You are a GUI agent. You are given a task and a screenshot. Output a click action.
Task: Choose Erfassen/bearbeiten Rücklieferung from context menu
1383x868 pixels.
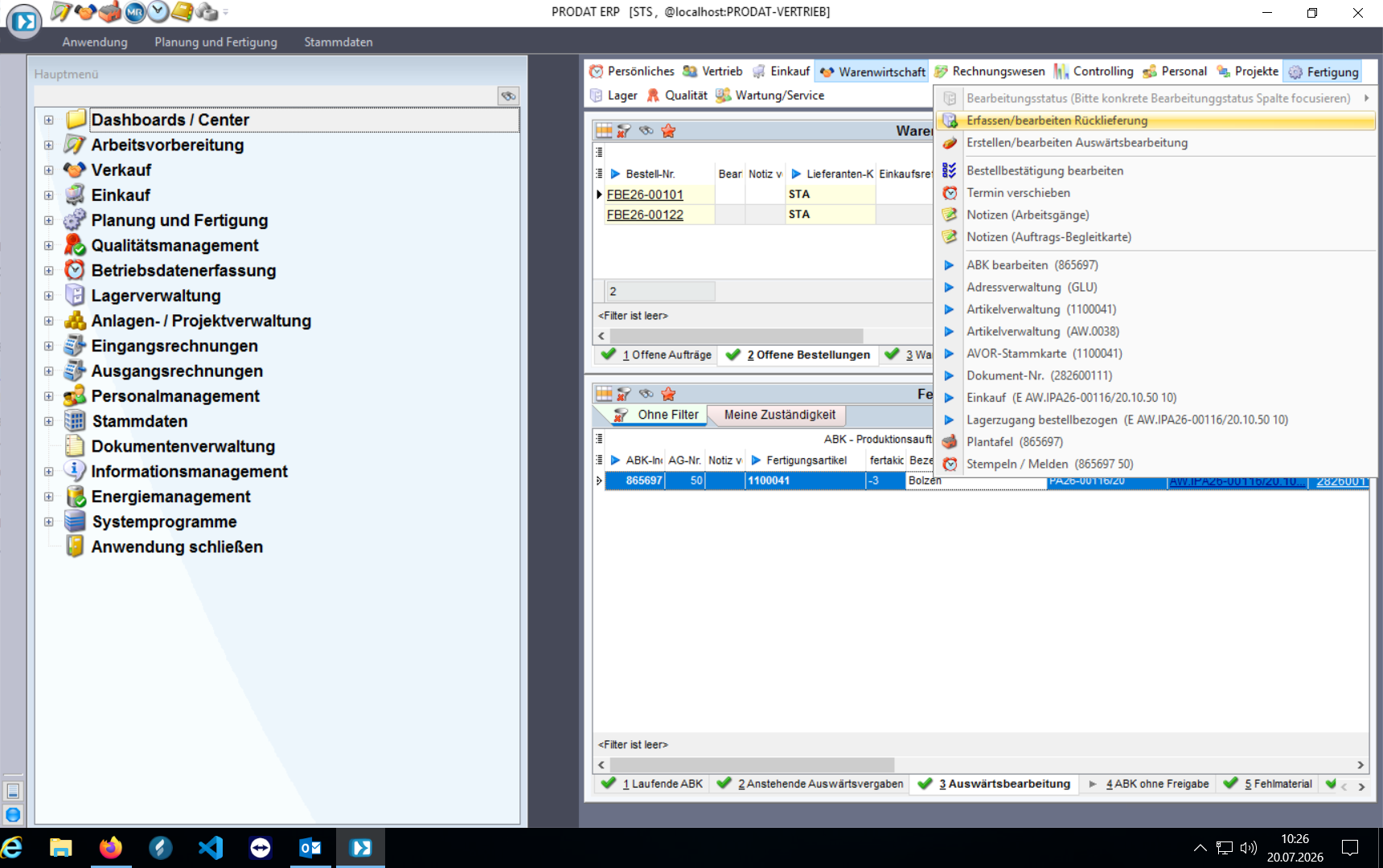(1155, 121)
